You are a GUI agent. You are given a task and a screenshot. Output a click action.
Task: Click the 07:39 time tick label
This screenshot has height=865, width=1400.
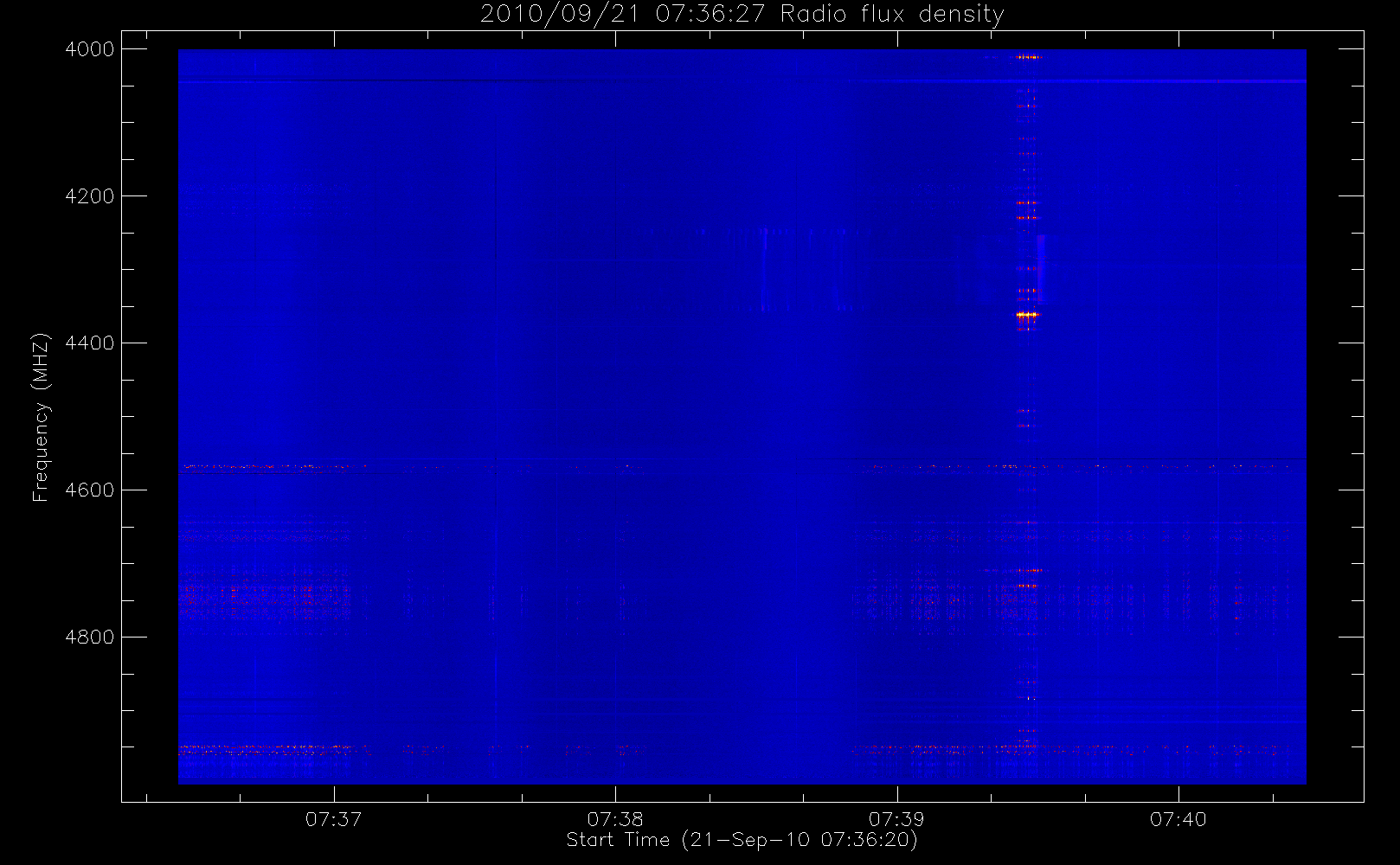(896, 819)
